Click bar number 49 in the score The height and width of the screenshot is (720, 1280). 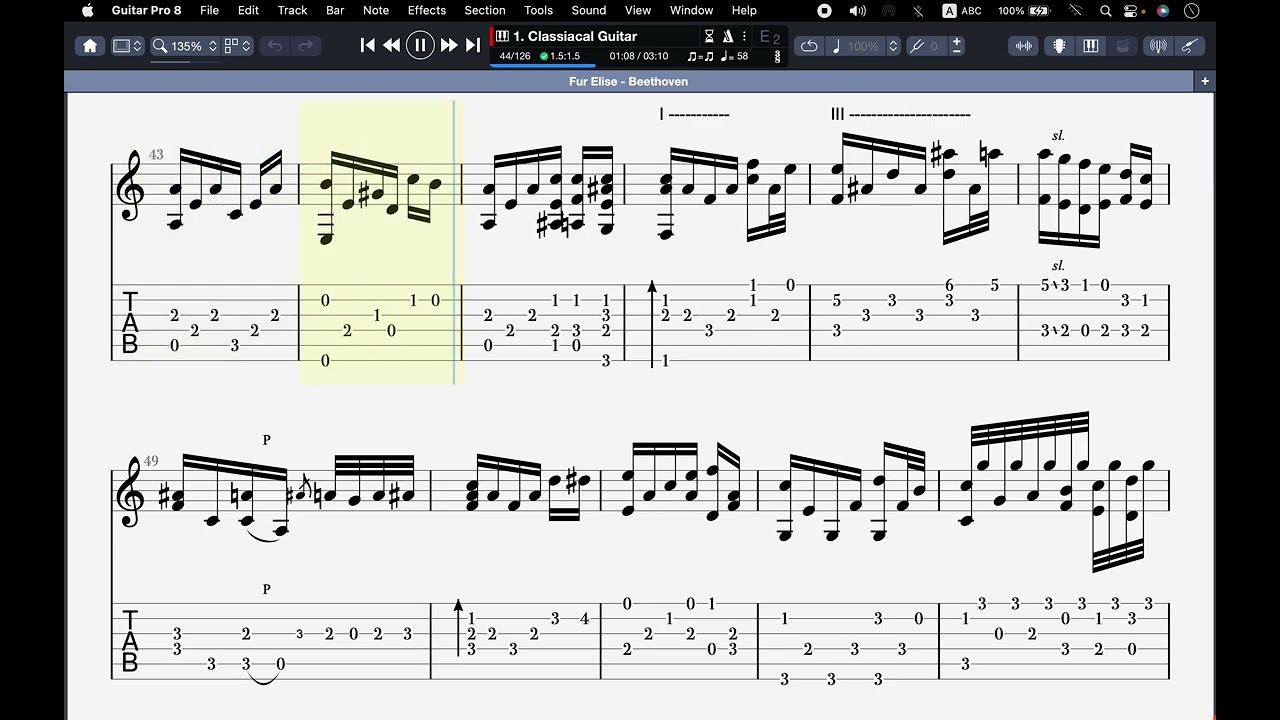[x=151, y=461]
